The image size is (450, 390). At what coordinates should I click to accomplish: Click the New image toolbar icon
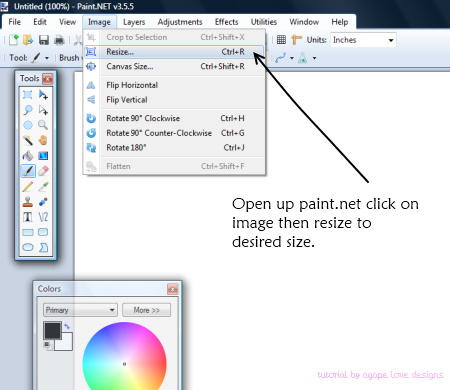(14, 40)
